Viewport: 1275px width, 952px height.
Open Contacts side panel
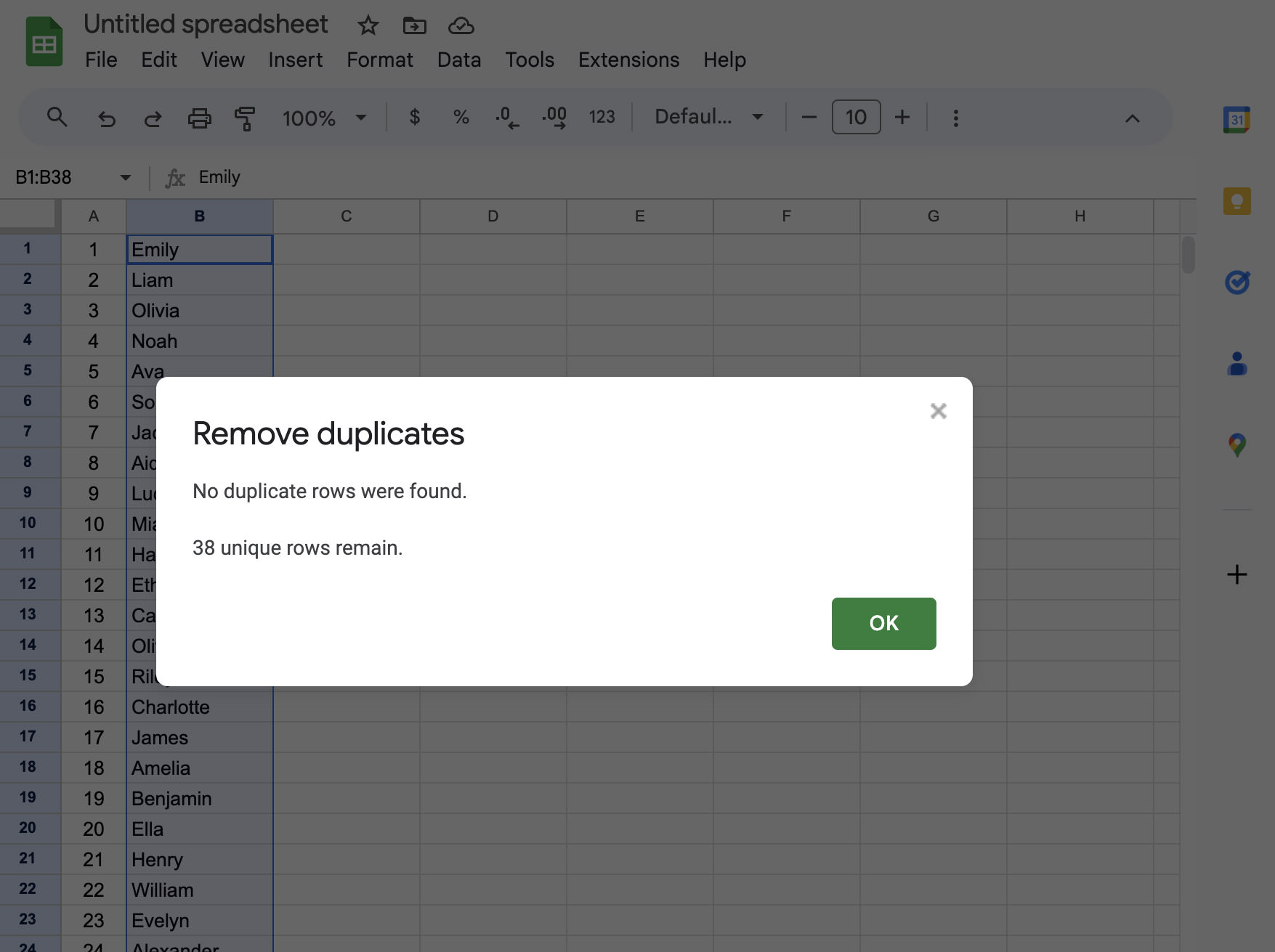(x=1236, y=363)
